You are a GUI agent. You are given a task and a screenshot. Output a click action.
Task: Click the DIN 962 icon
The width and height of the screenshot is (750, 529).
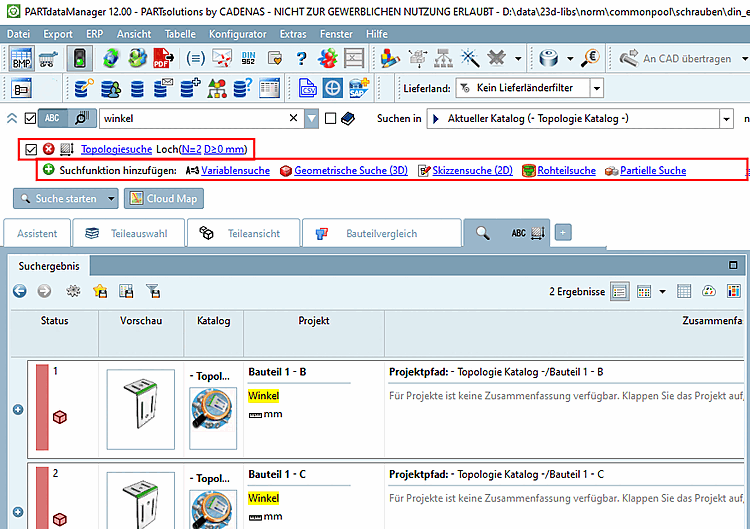point(248,58)
